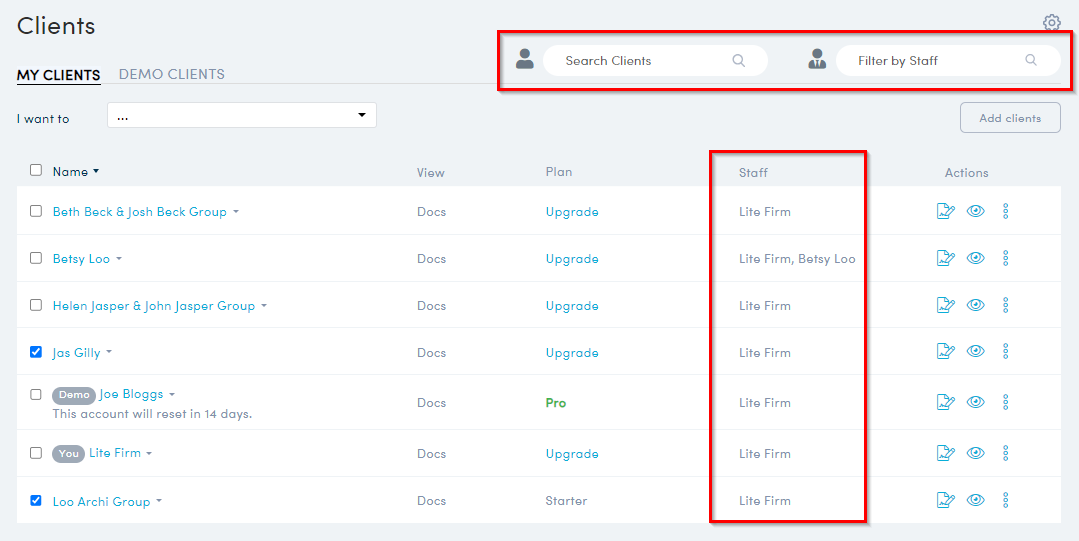Switch to the Demo Clients tab
The width and height of the screenshot is (1079, 541).
pos(171,74)
